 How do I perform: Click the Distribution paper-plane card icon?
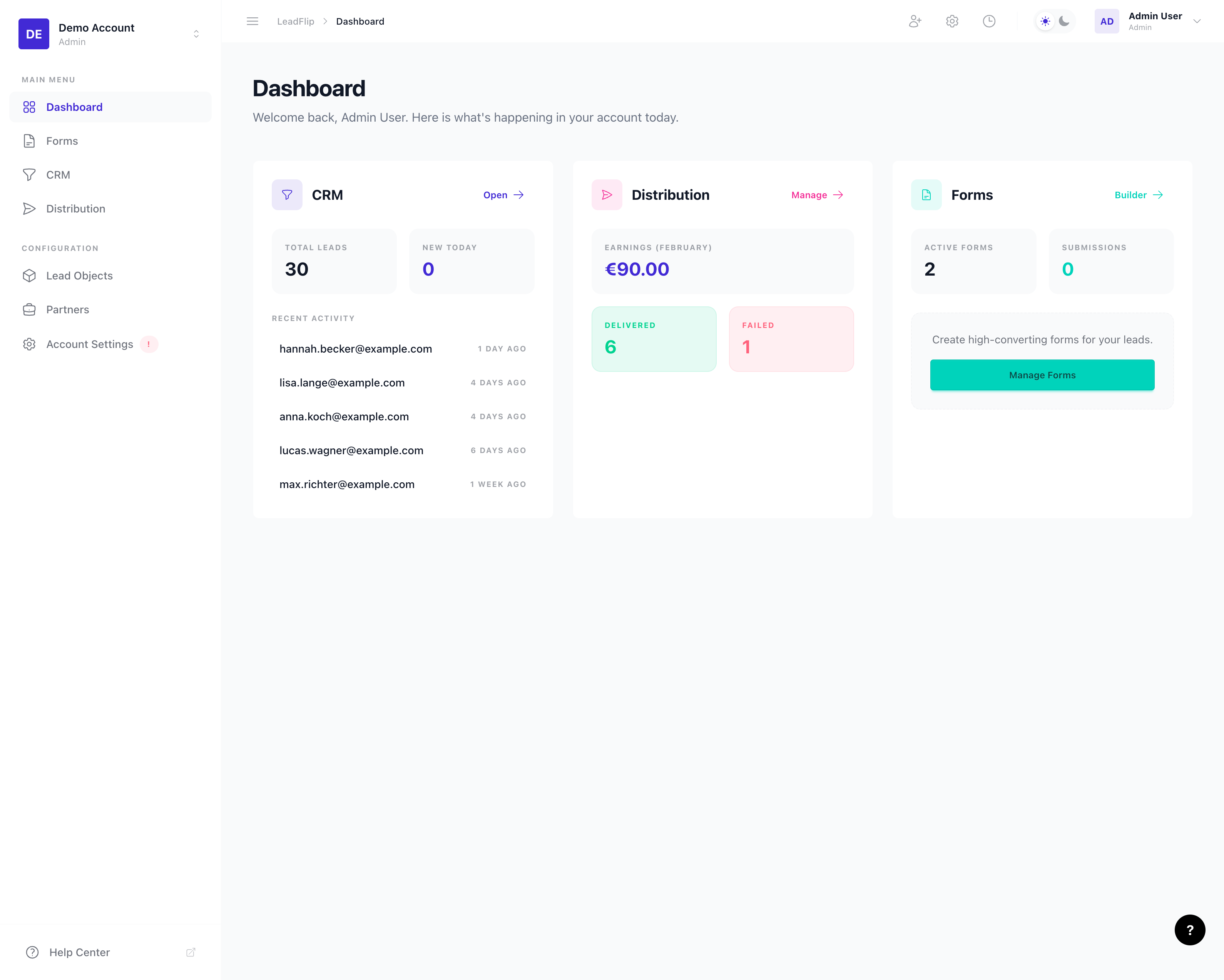point(607,195)
